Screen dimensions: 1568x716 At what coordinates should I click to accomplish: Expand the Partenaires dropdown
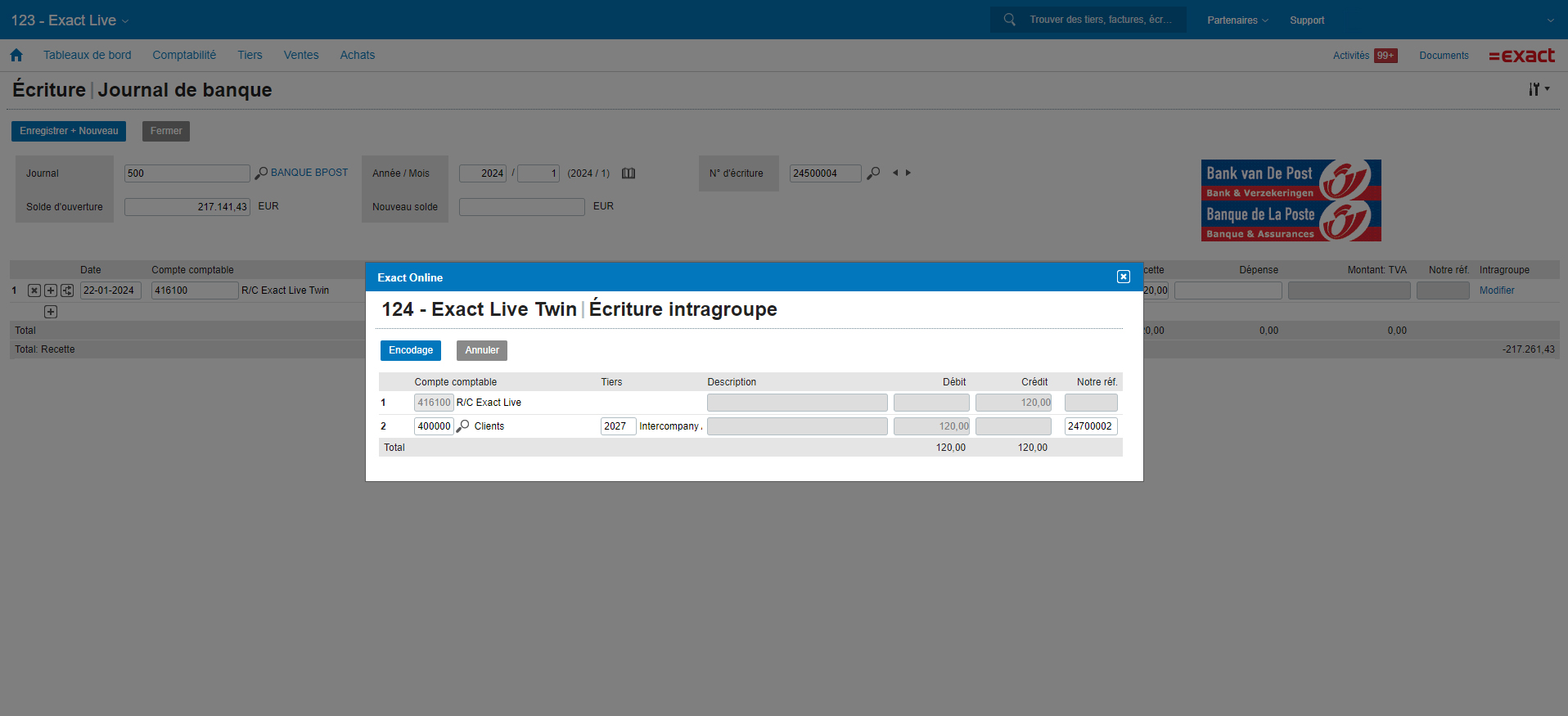[x=1237, y=20]
